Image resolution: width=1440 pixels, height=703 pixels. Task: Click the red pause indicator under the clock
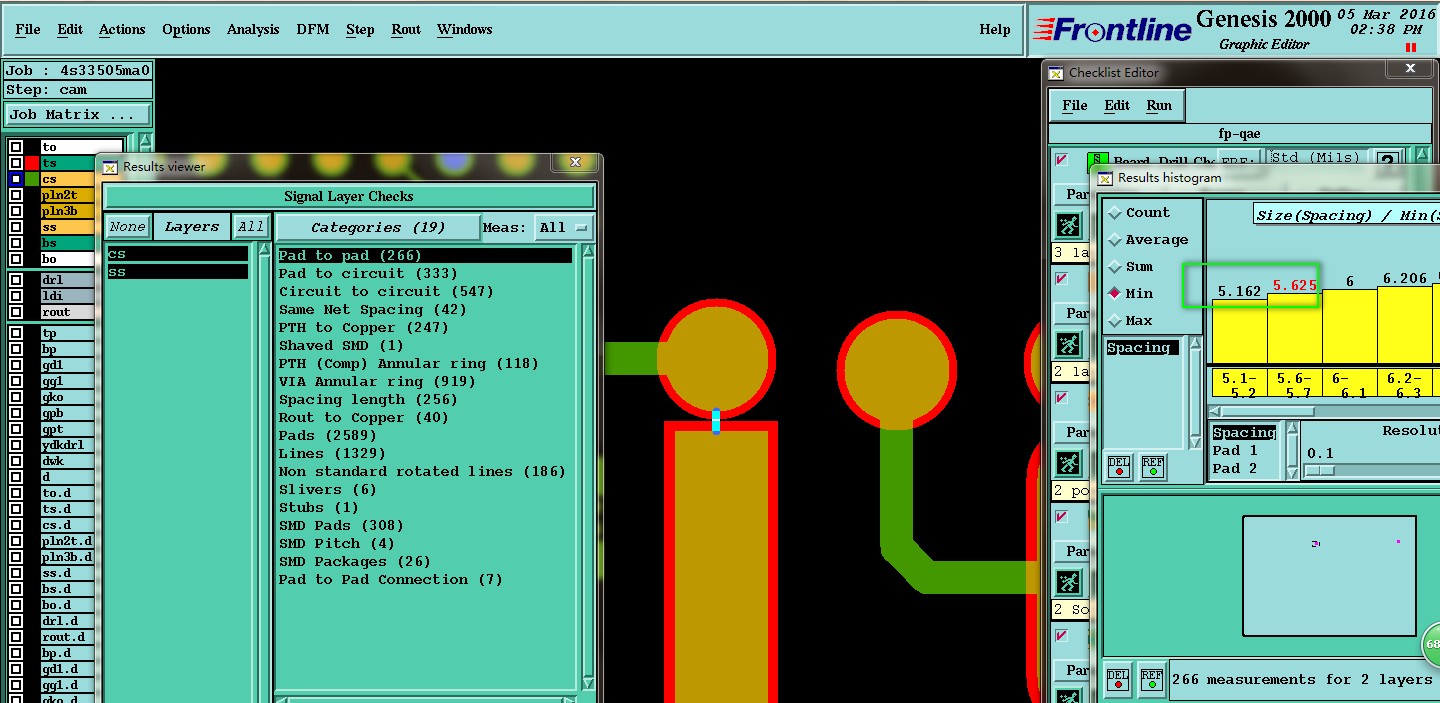(x=1411, y=47)
